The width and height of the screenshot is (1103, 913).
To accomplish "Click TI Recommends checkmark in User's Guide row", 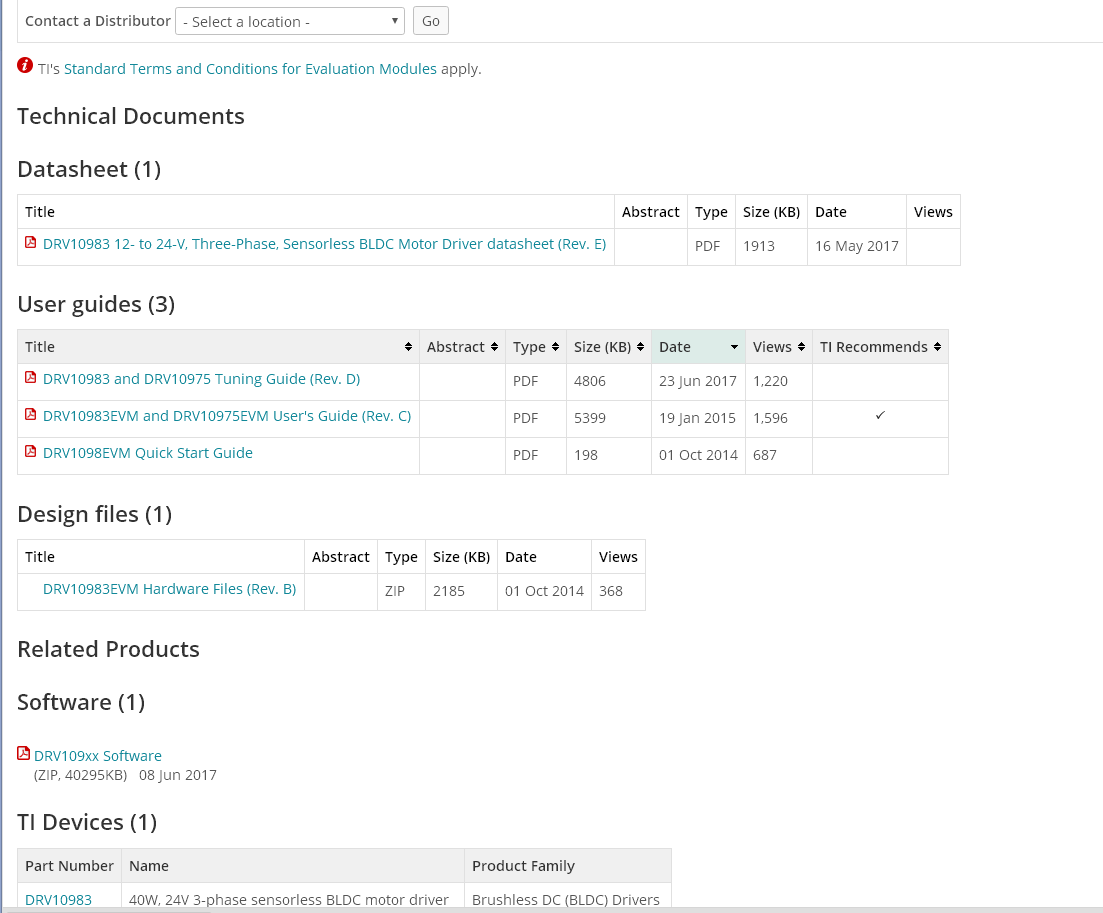I will [x=880, y=416].
